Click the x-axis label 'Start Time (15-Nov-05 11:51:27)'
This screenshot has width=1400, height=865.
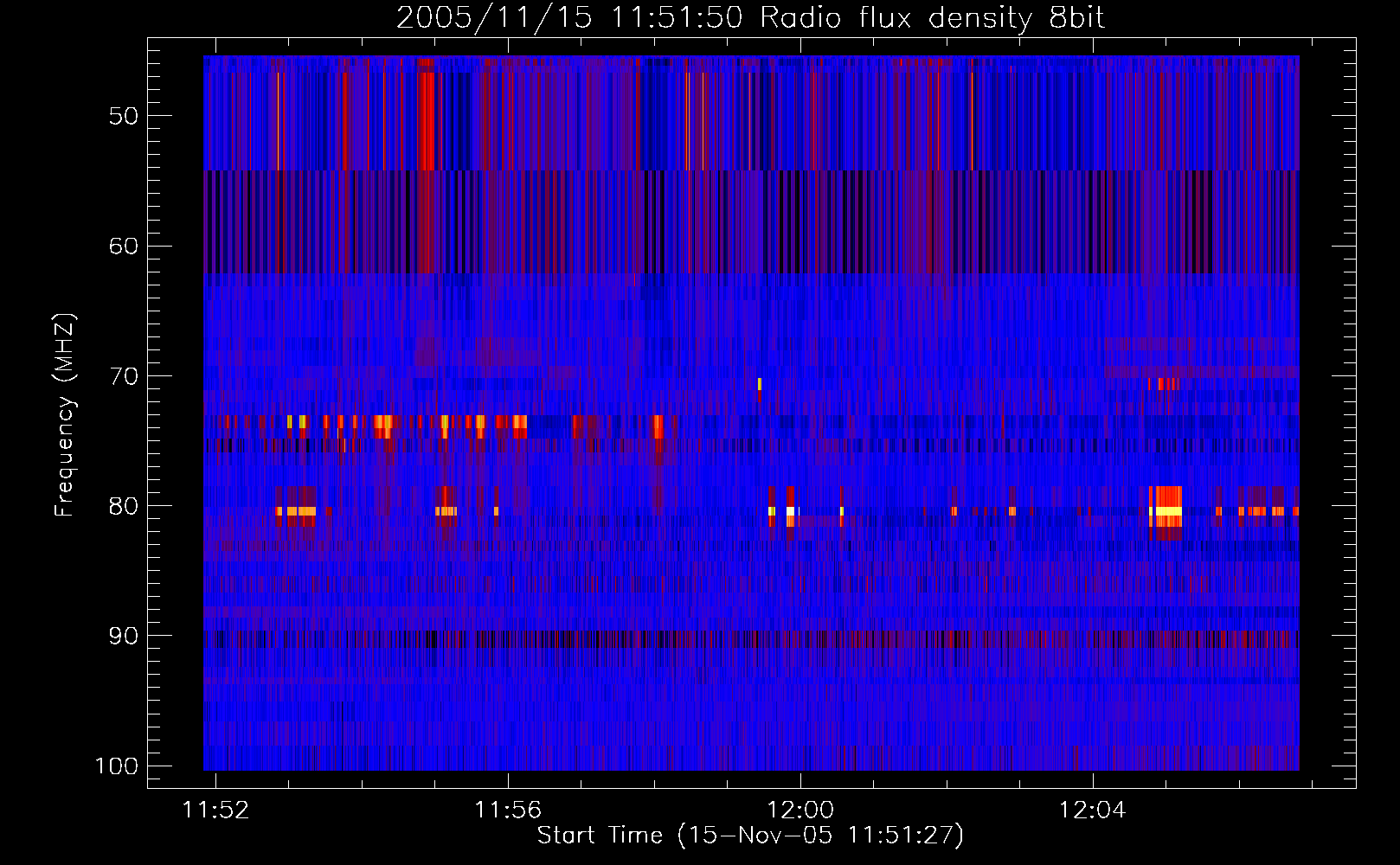(750, 836)
